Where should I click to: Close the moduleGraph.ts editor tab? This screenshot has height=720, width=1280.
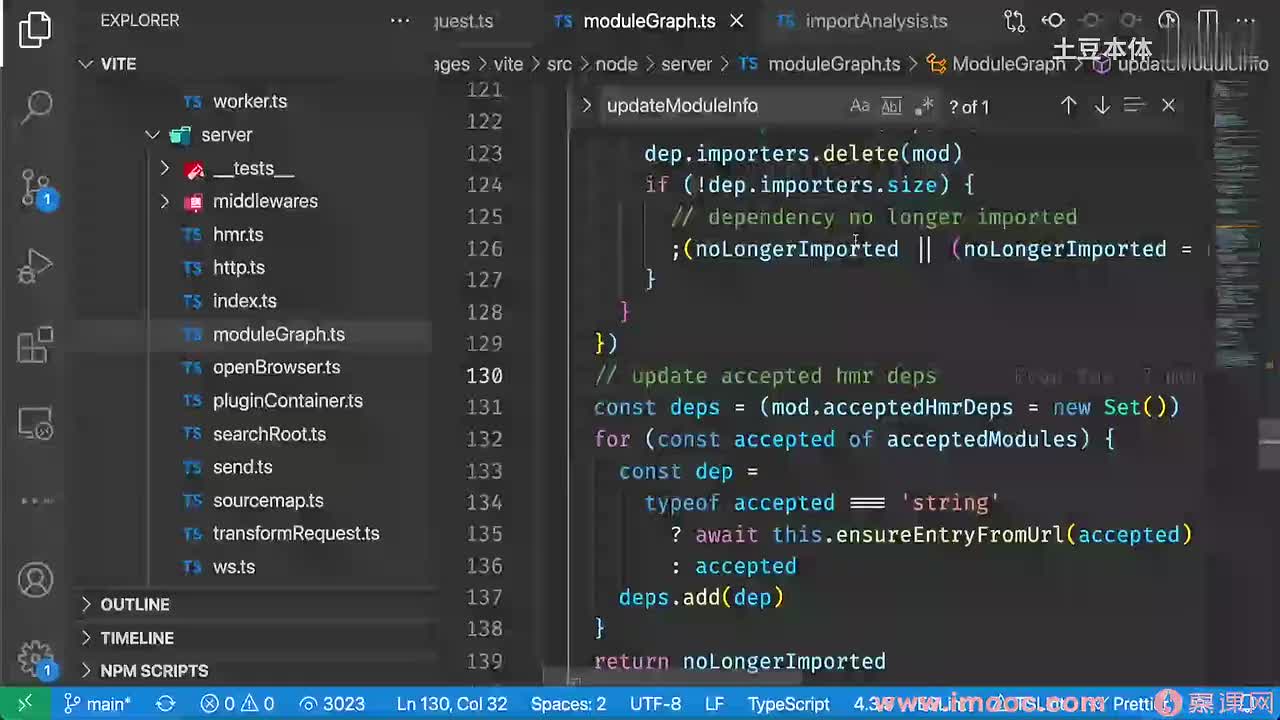737,21
